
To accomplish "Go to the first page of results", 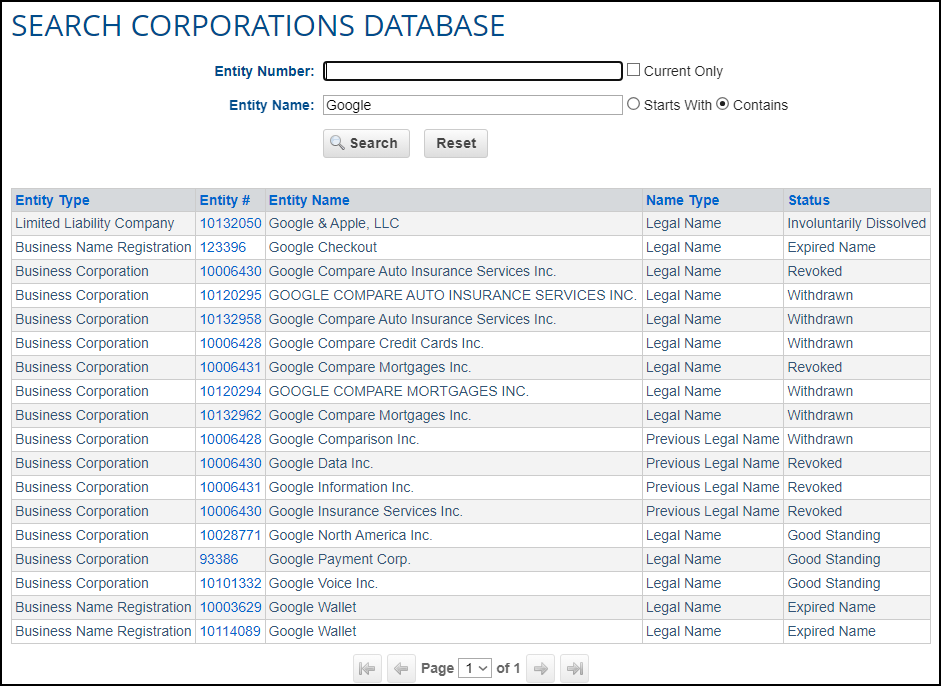I will point(367,668).
